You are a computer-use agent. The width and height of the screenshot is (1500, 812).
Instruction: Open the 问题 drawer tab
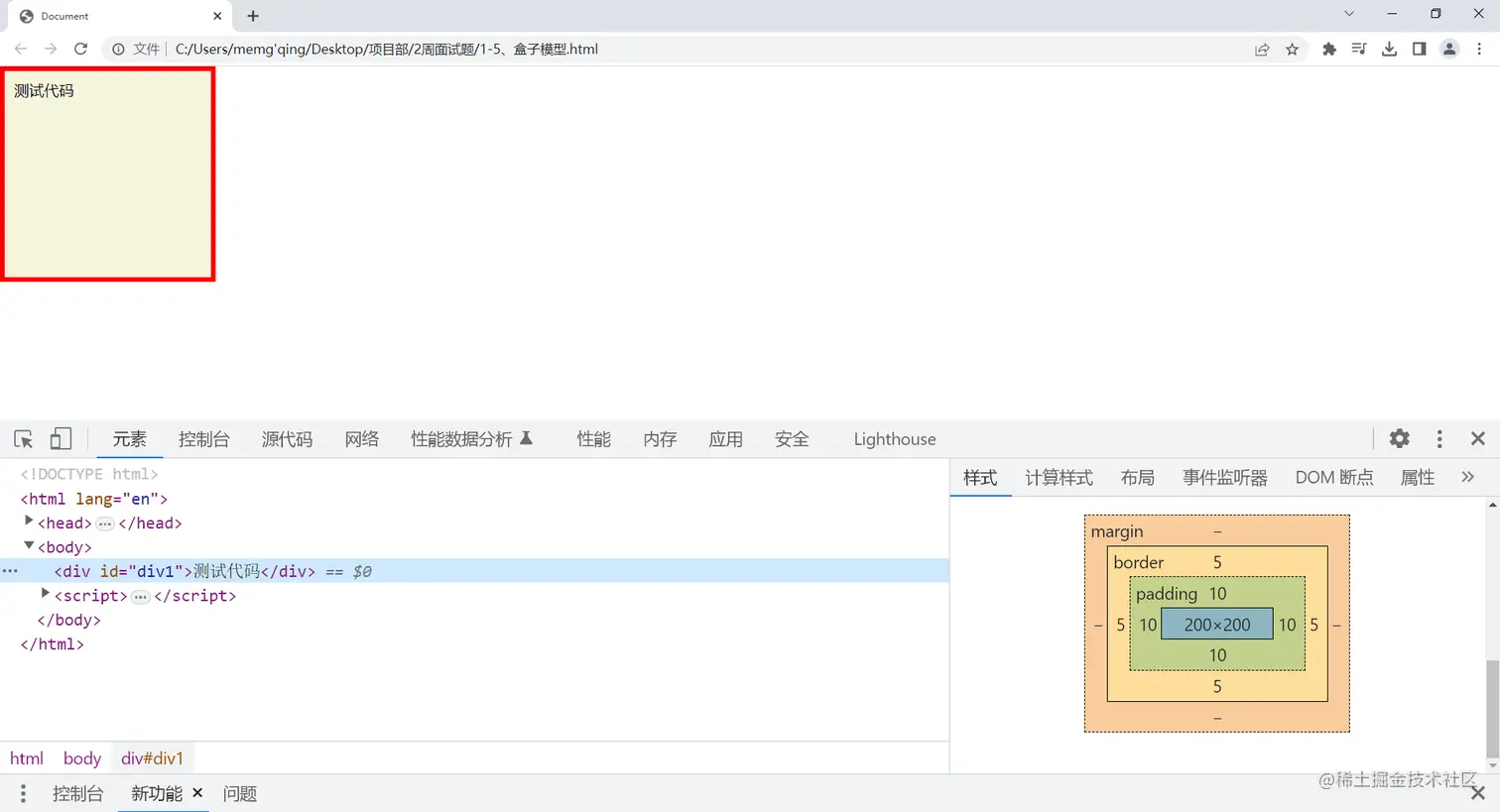point(240,793)
